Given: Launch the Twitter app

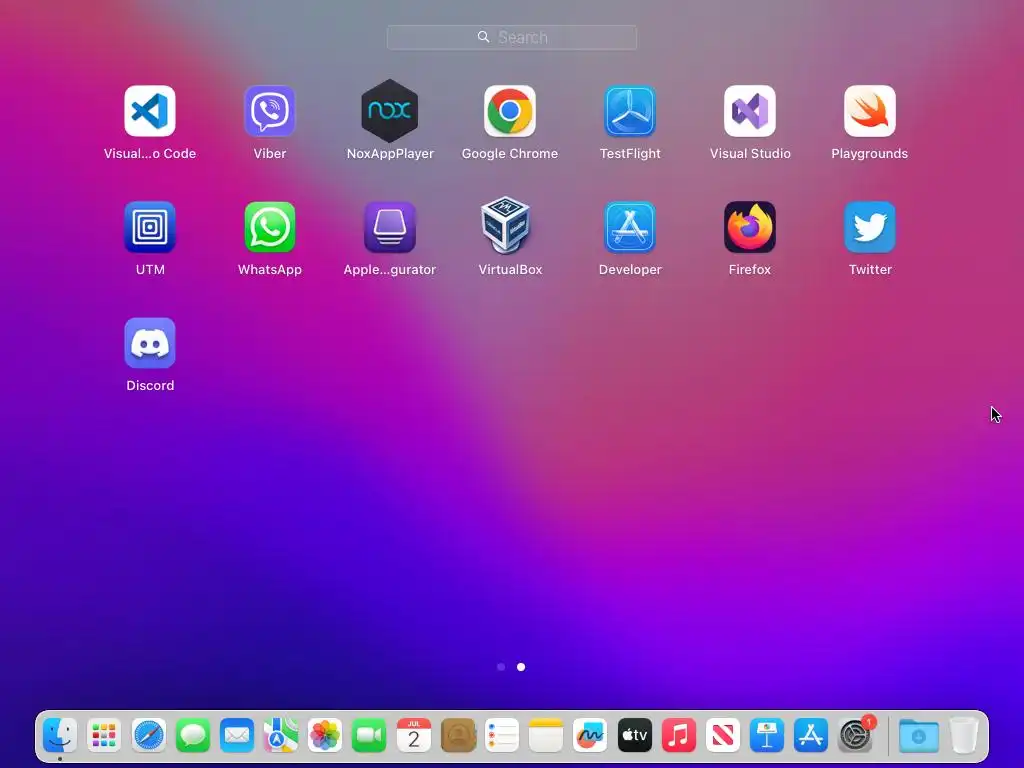Looking at the screenshot, I should coord(870,227).
